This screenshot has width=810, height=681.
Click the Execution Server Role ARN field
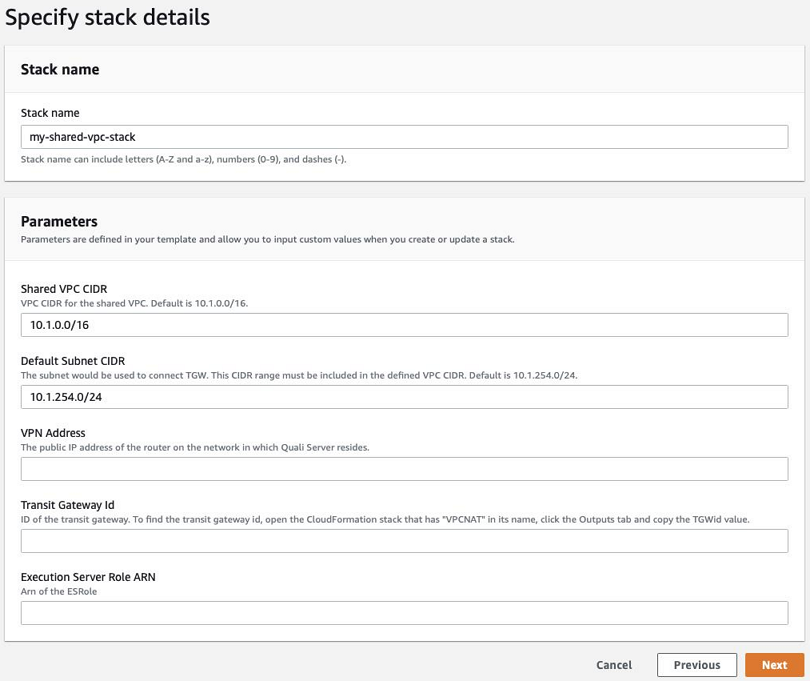404,613
